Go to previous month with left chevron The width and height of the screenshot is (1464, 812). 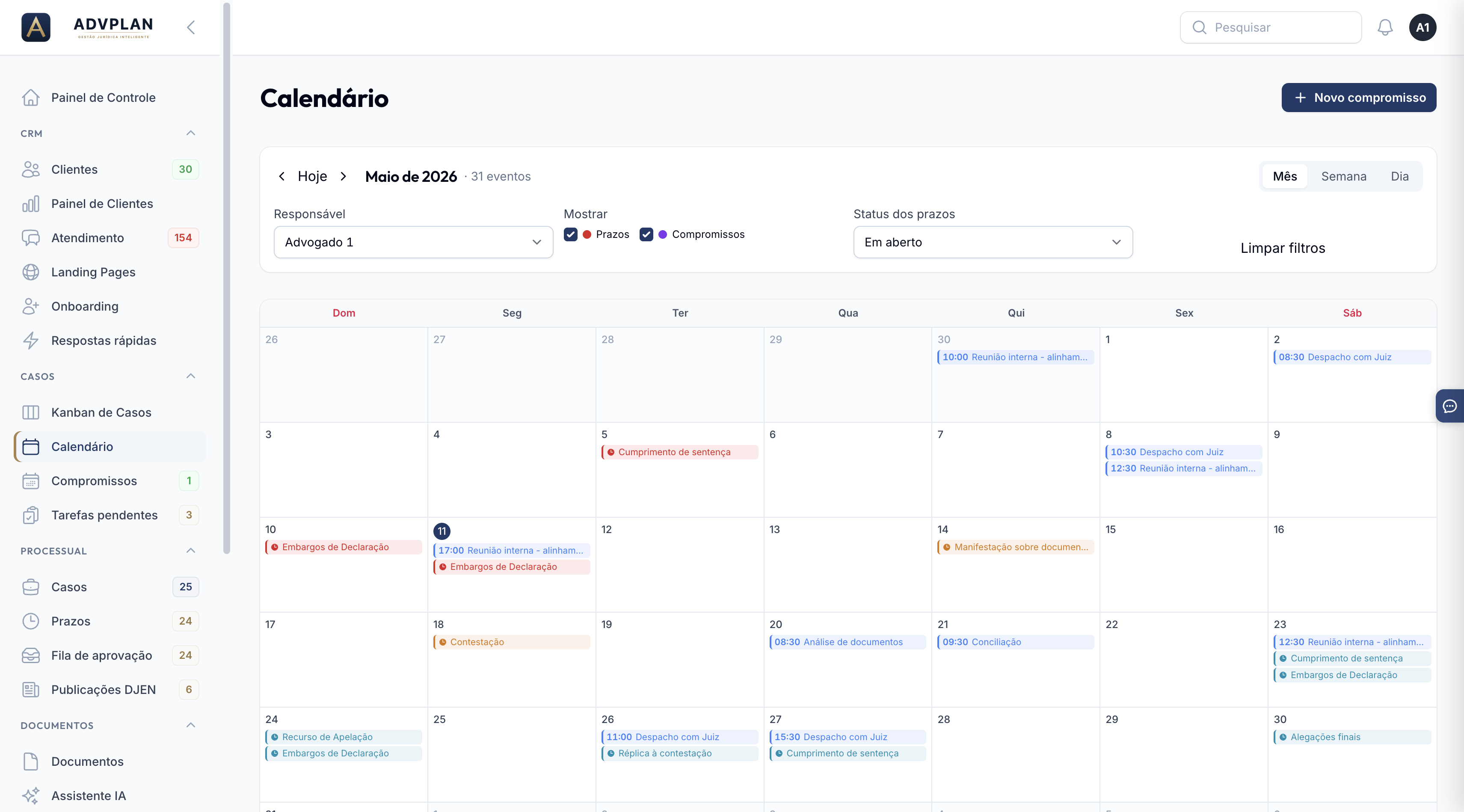point(282,176)
